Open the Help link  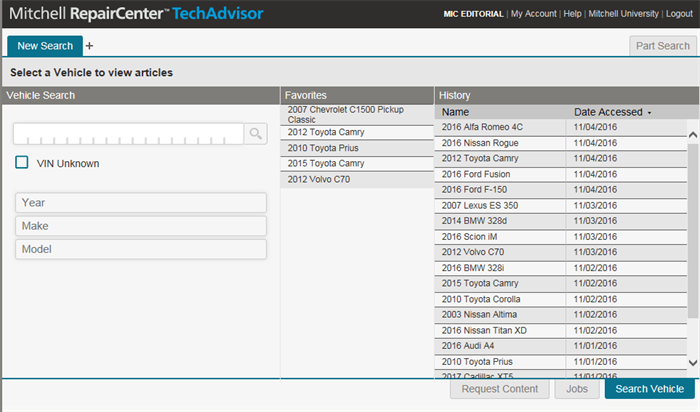click(572, 14)
